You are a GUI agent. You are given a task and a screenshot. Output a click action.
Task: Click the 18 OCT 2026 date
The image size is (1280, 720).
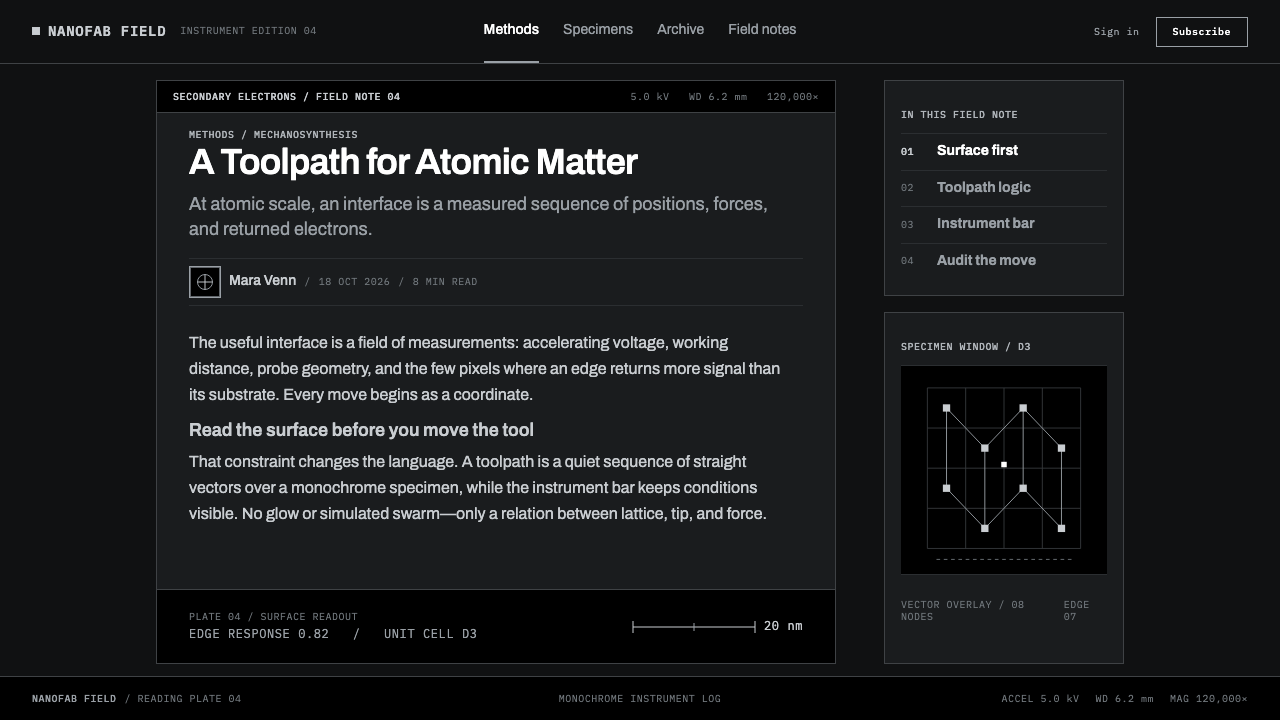[354, 282]
